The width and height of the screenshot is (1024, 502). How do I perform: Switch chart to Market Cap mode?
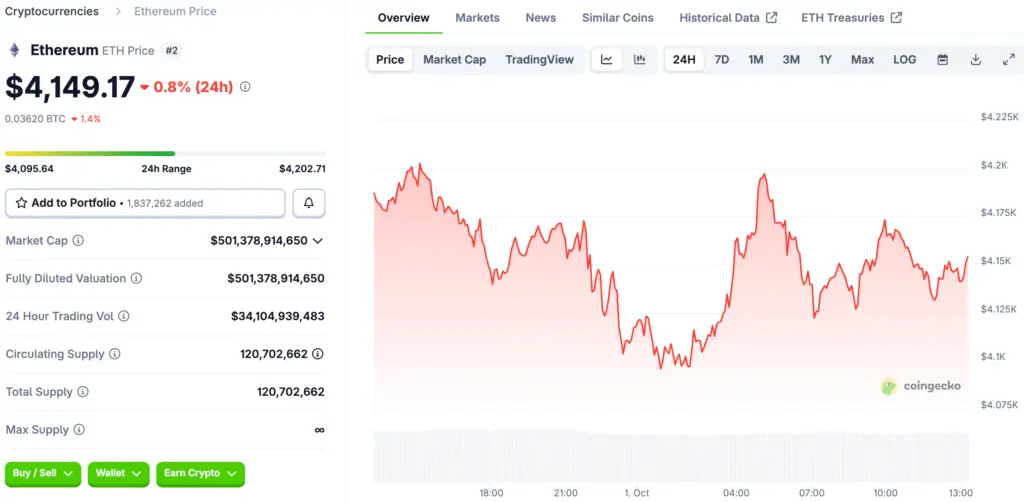point(454,60)
